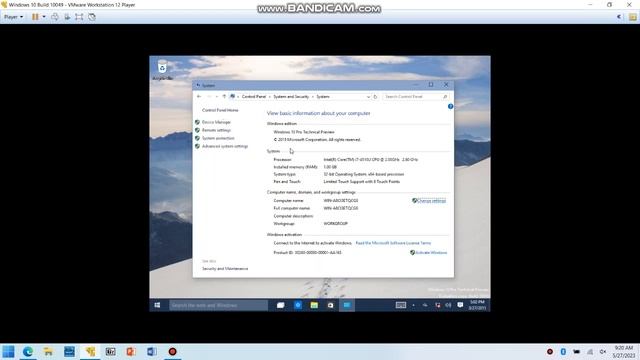Click the System window button on guest taskbar
The image size is (640, 360).
point(347,305)
